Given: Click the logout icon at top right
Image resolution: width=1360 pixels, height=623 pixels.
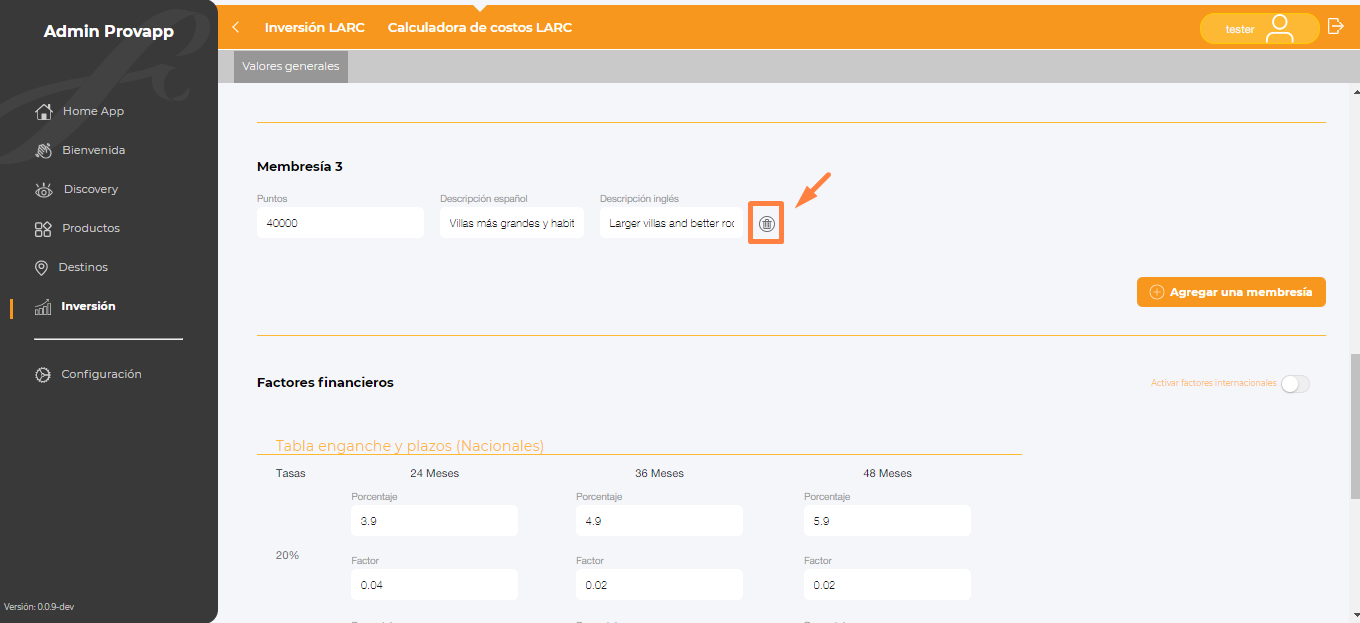Looking at the screenshot, I should point(1335,27).
